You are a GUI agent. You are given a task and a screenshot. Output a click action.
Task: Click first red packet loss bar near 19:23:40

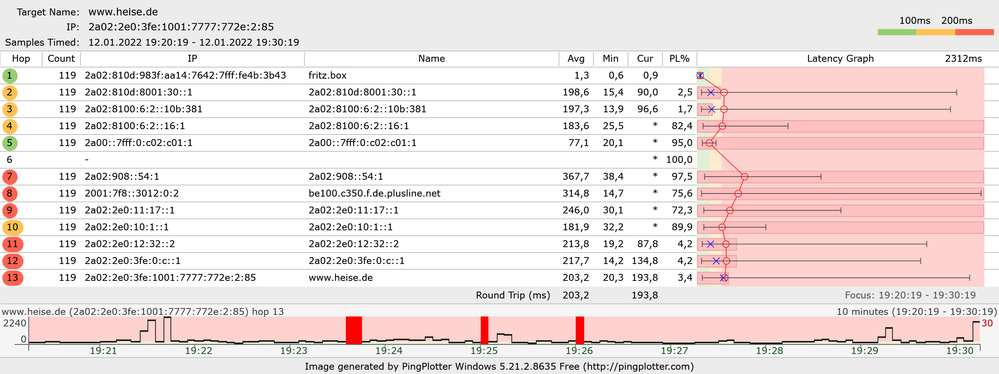(354, 330)
